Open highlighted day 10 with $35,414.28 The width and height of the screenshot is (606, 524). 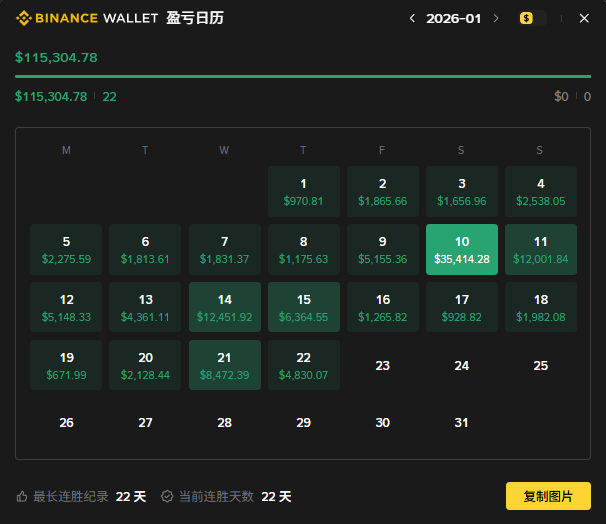point(462,249)
